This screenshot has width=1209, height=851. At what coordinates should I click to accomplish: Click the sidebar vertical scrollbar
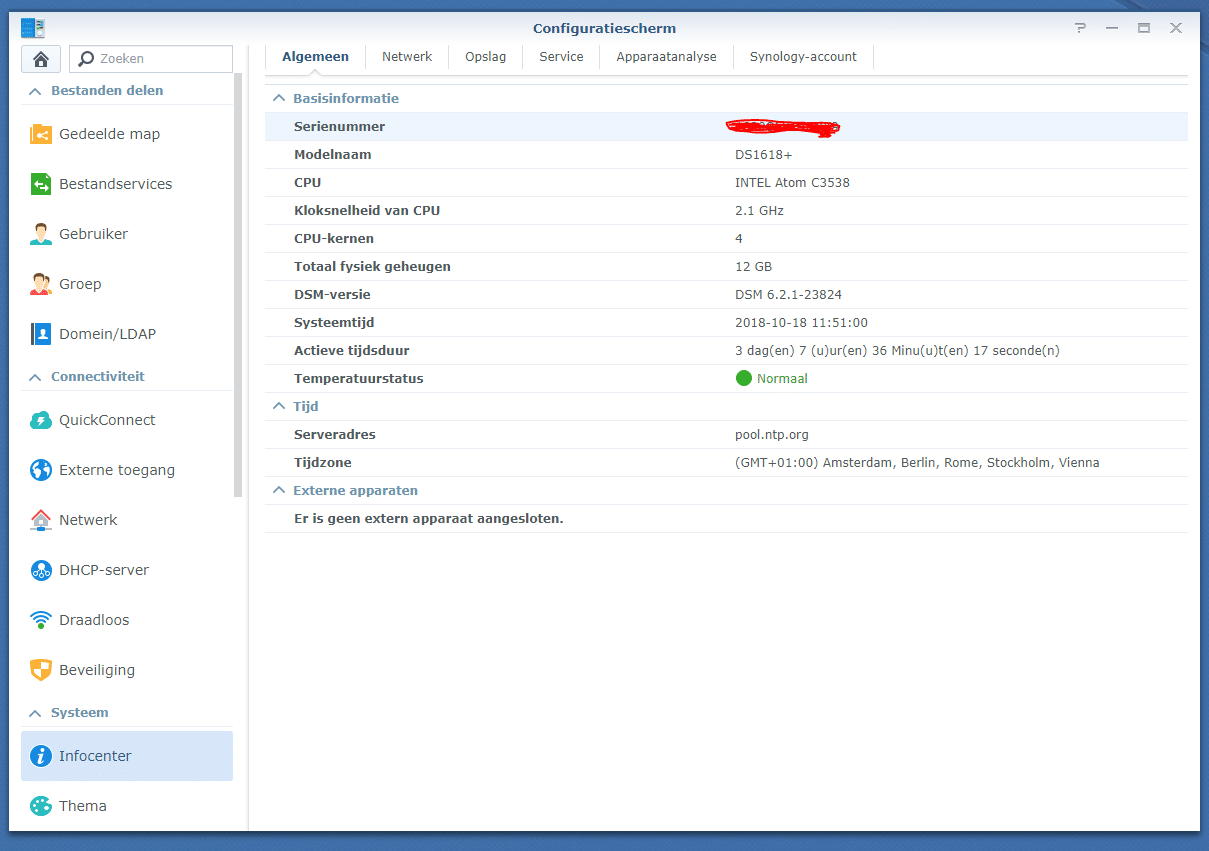pyautogui.click(x=238, y=285)
